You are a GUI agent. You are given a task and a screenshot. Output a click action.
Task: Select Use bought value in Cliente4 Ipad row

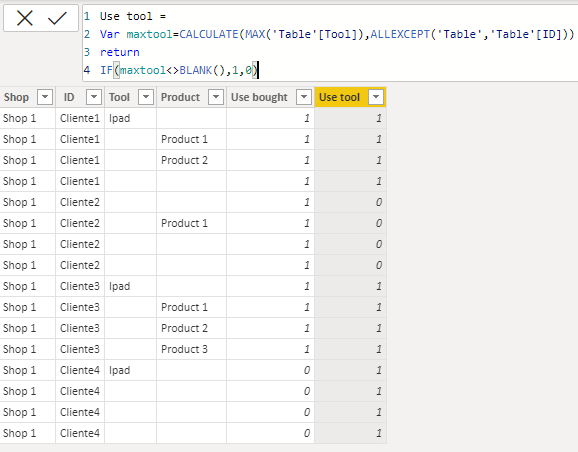pyautogui.click(x=271, y=370)
